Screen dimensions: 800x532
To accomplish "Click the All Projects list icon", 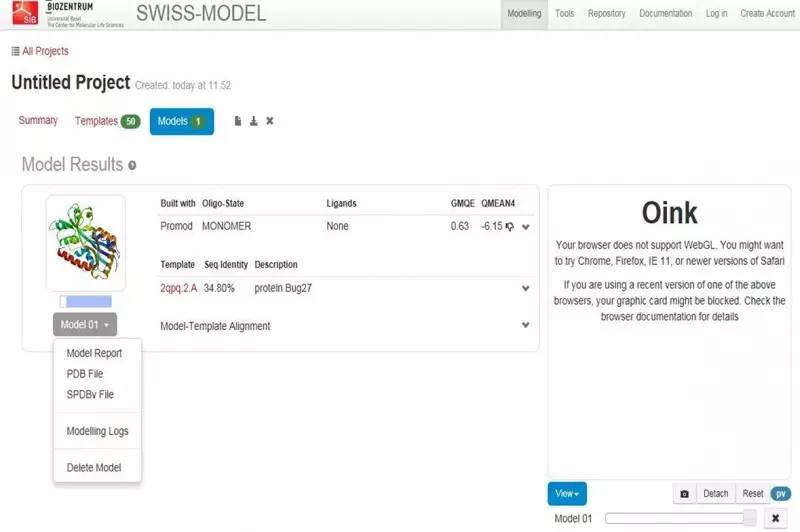I will coord(15,51).
